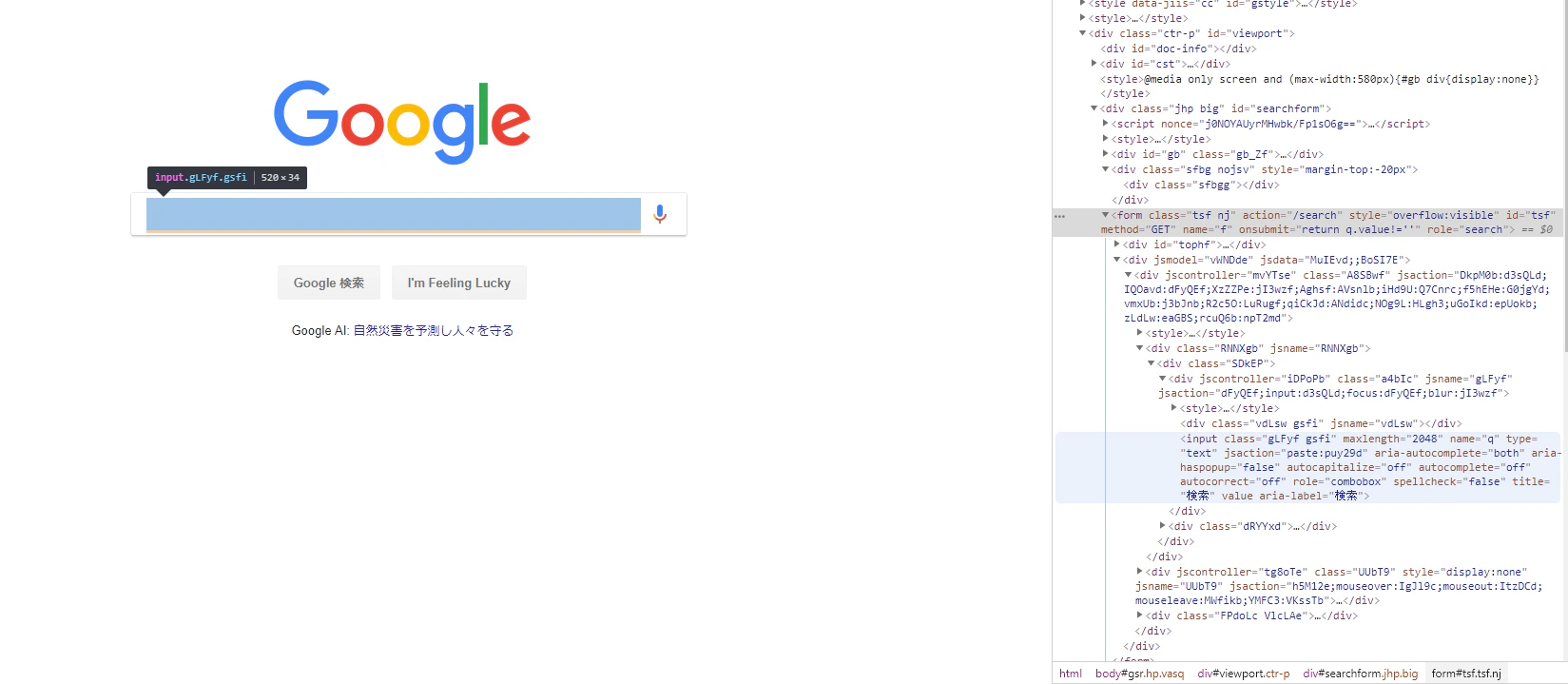Collapse the div jscontroller="mvYTse" node
Image resolution: width=1568 pixels, height=684 pixels.
coord(1128,275)
